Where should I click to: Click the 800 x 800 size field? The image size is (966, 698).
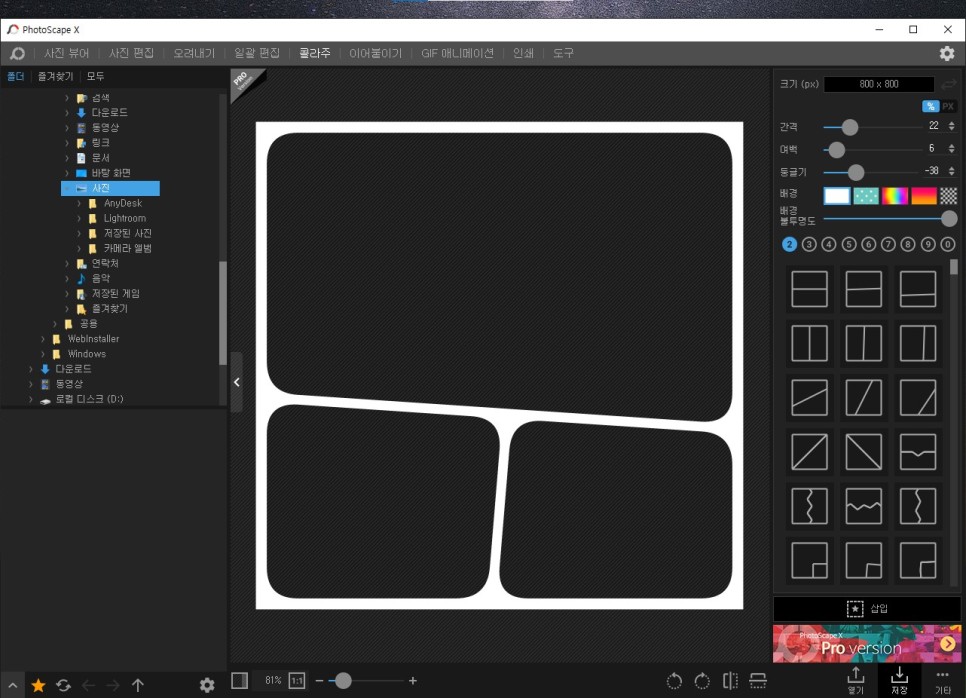879,84
